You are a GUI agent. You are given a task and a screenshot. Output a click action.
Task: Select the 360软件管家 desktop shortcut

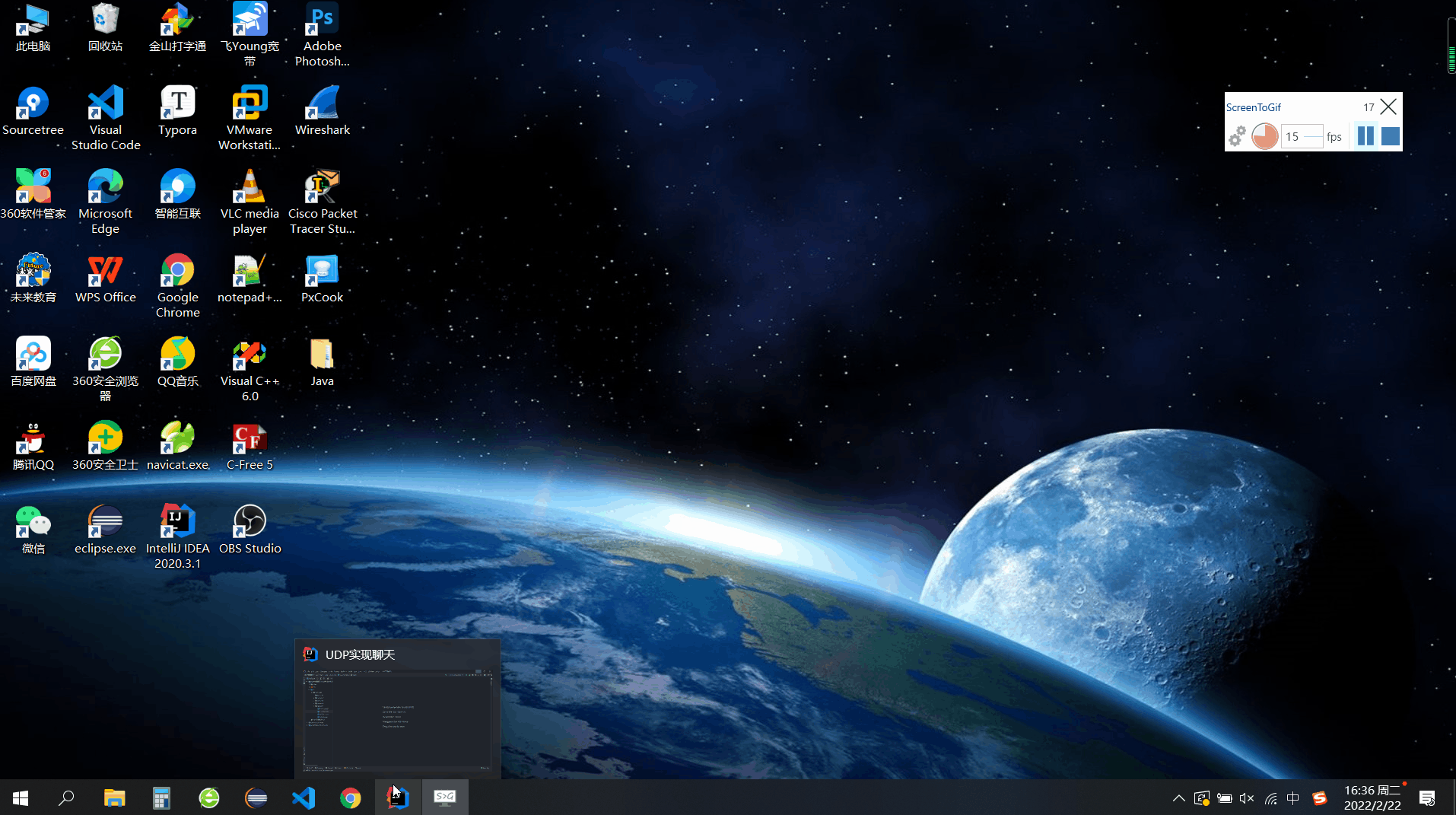pos(33,196)
